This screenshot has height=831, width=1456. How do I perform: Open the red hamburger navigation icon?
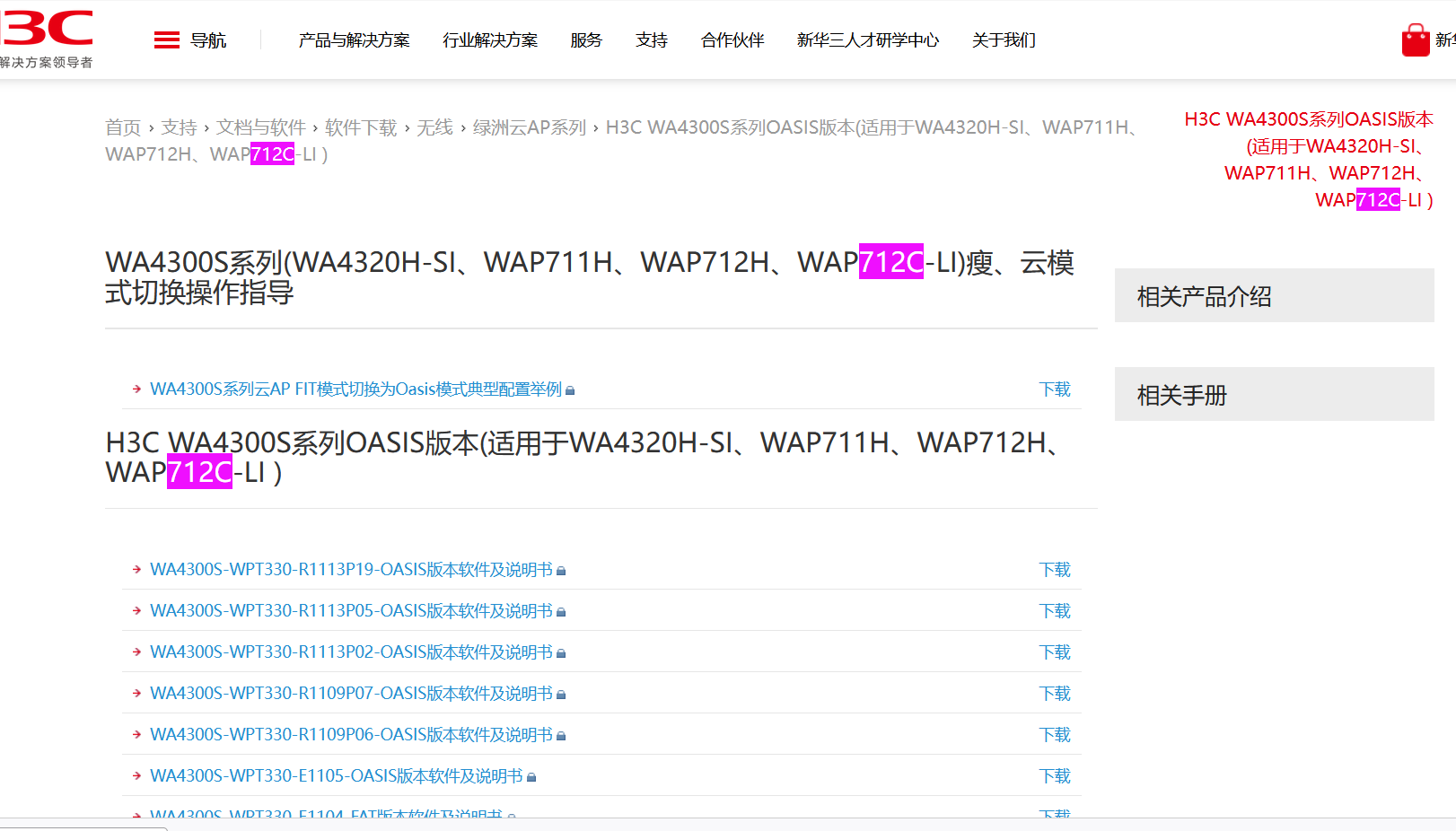pos(167,40)
